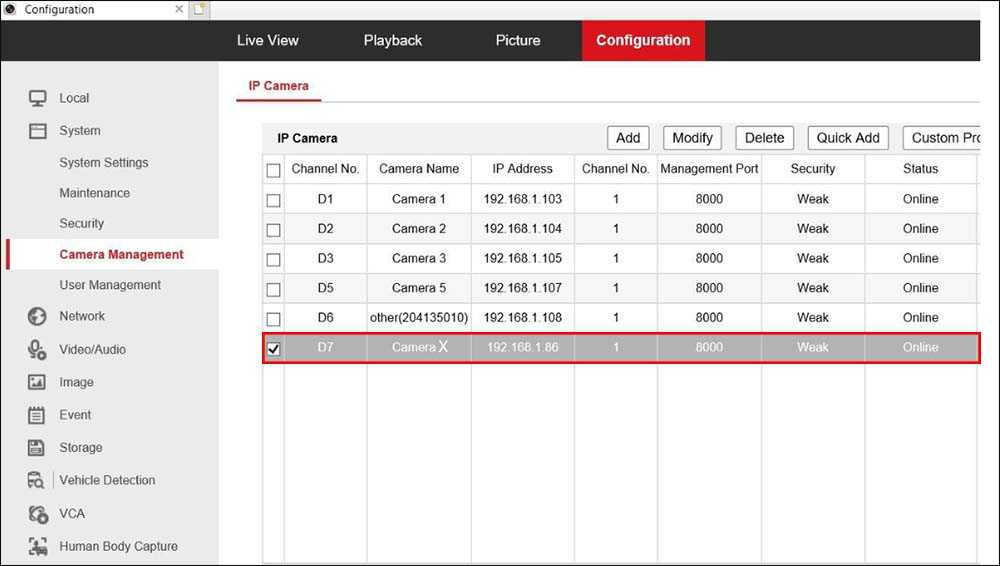Image resolution: width=1000 pixels, height=566 pixels.
Task: Open the Playback tab
Action: [393, 41]
